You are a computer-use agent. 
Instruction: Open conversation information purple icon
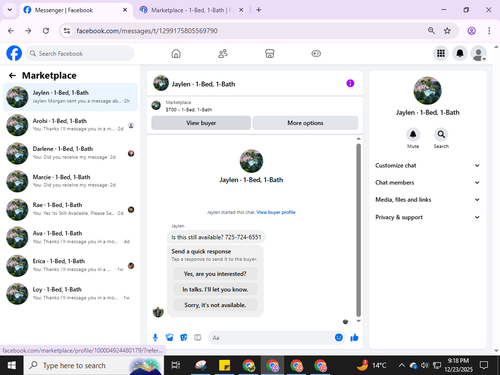[350, 83]
